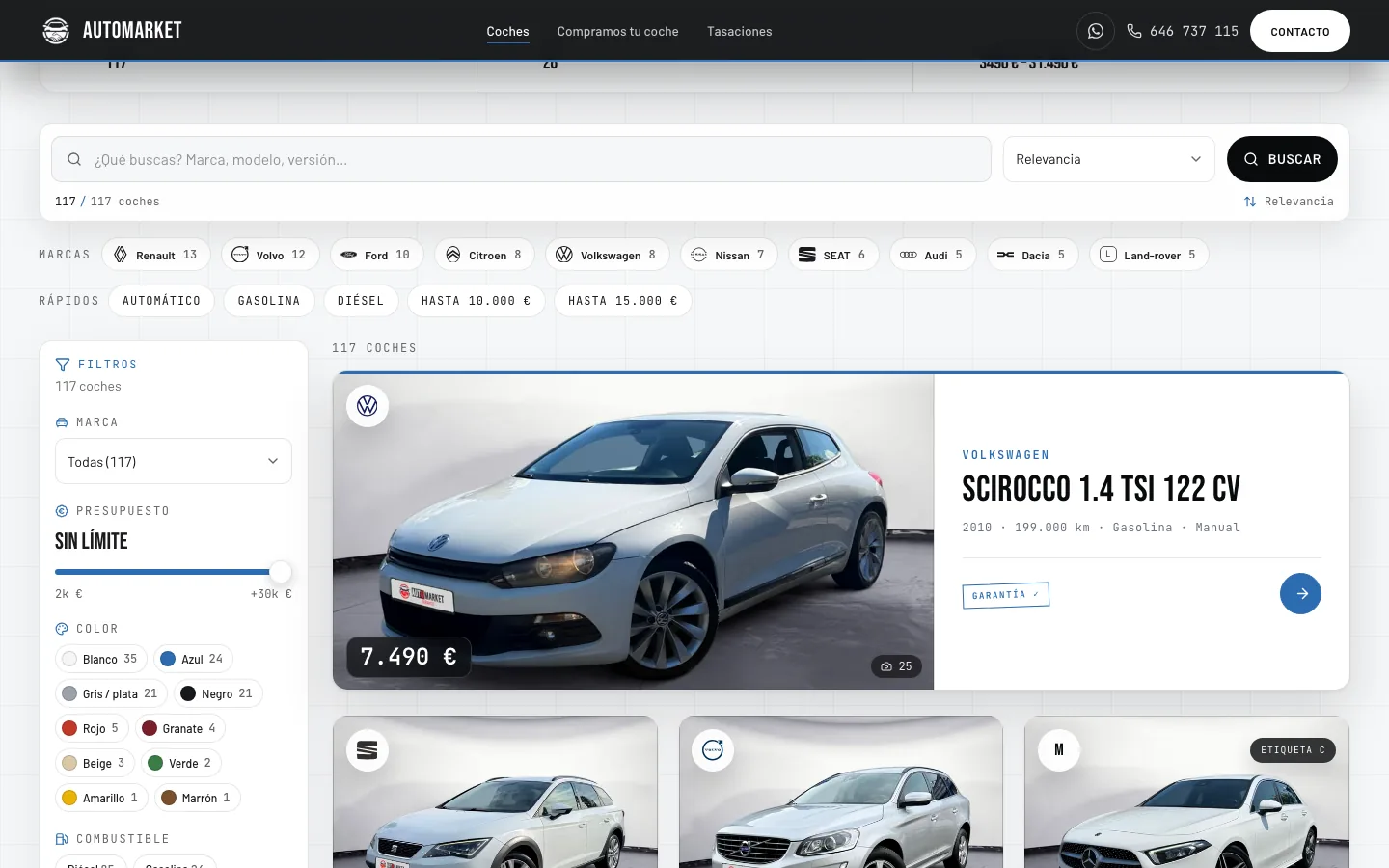Apply Hasta 15.000 € quick filter

click(623, 301)
